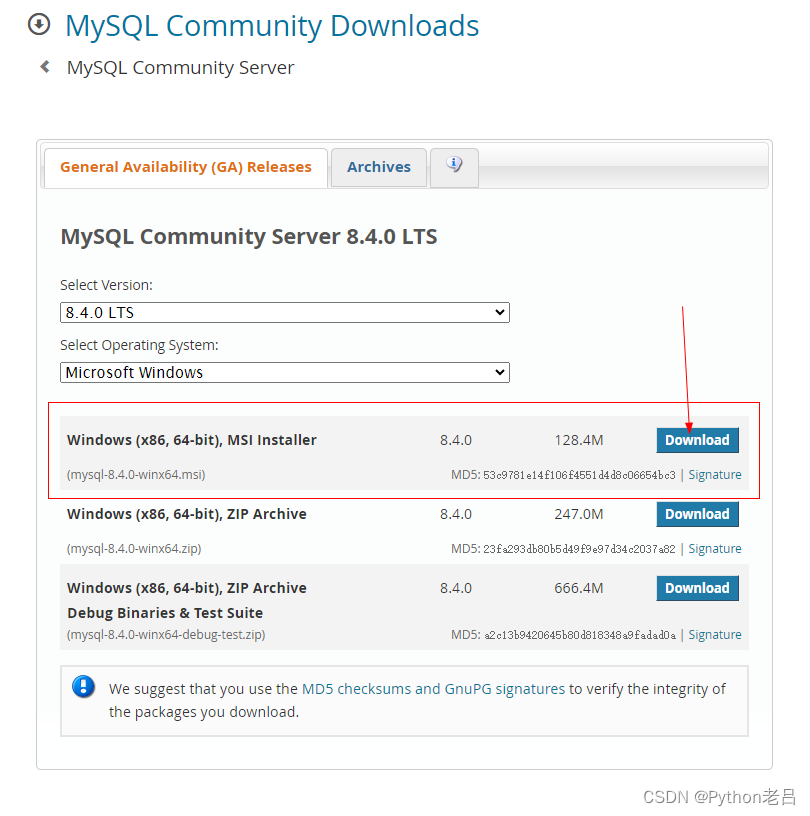The width and height of the screenshot is (810, 816).
Task: Click the MySQL Community Server breadcrumb text
Action: tap(181, 68)
